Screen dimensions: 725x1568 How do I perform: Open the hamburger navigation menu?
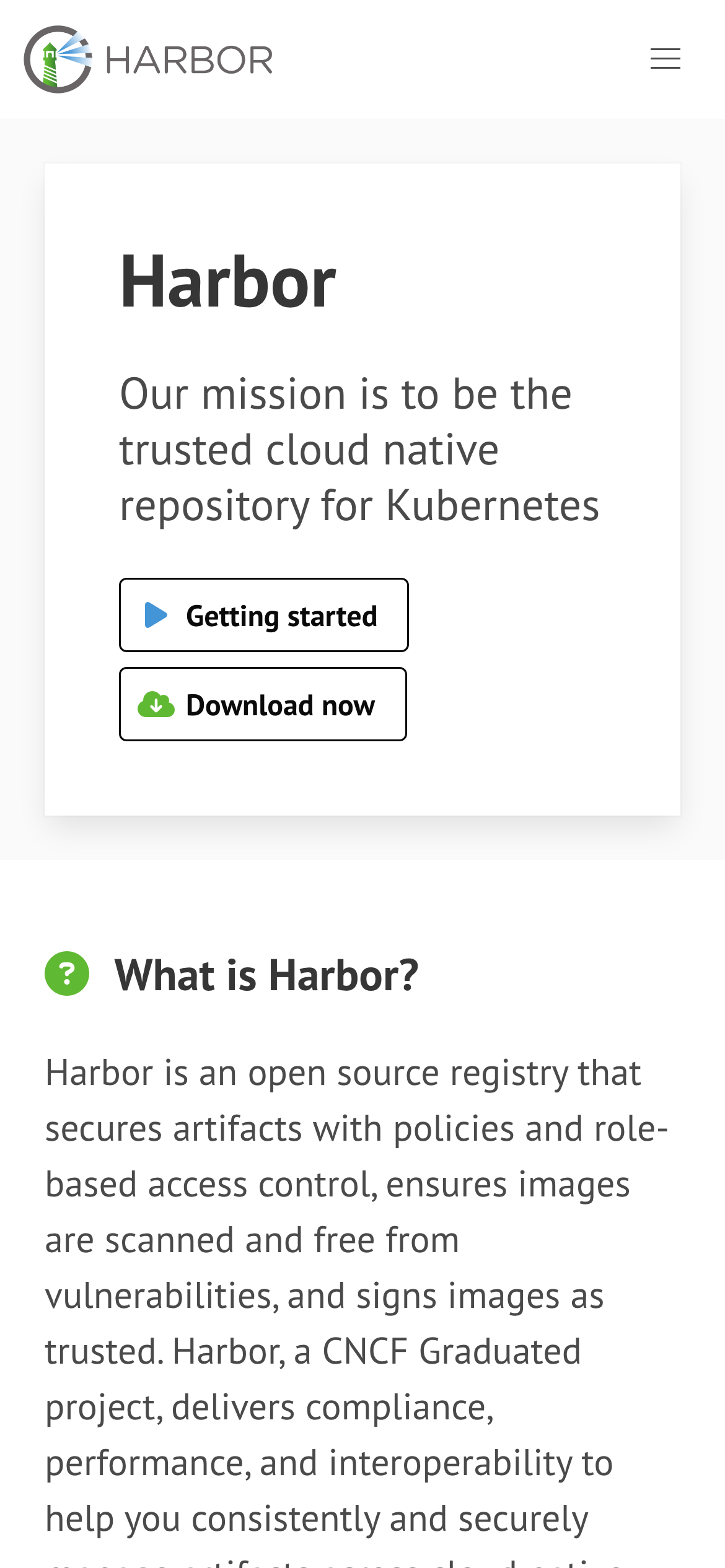[x=665, y=59]
